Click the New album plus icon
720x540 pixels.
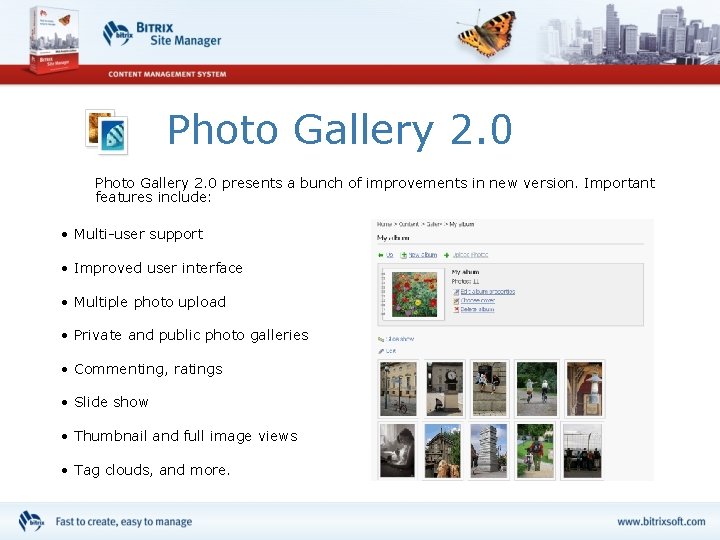click(x=404, y=255)
